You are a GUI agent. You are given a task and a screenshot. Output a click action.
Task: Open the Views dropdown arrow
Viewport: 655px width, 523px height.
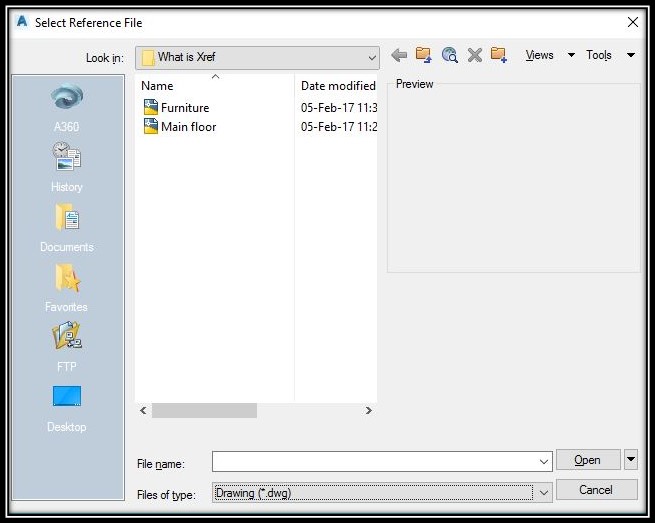pos(571,55)
